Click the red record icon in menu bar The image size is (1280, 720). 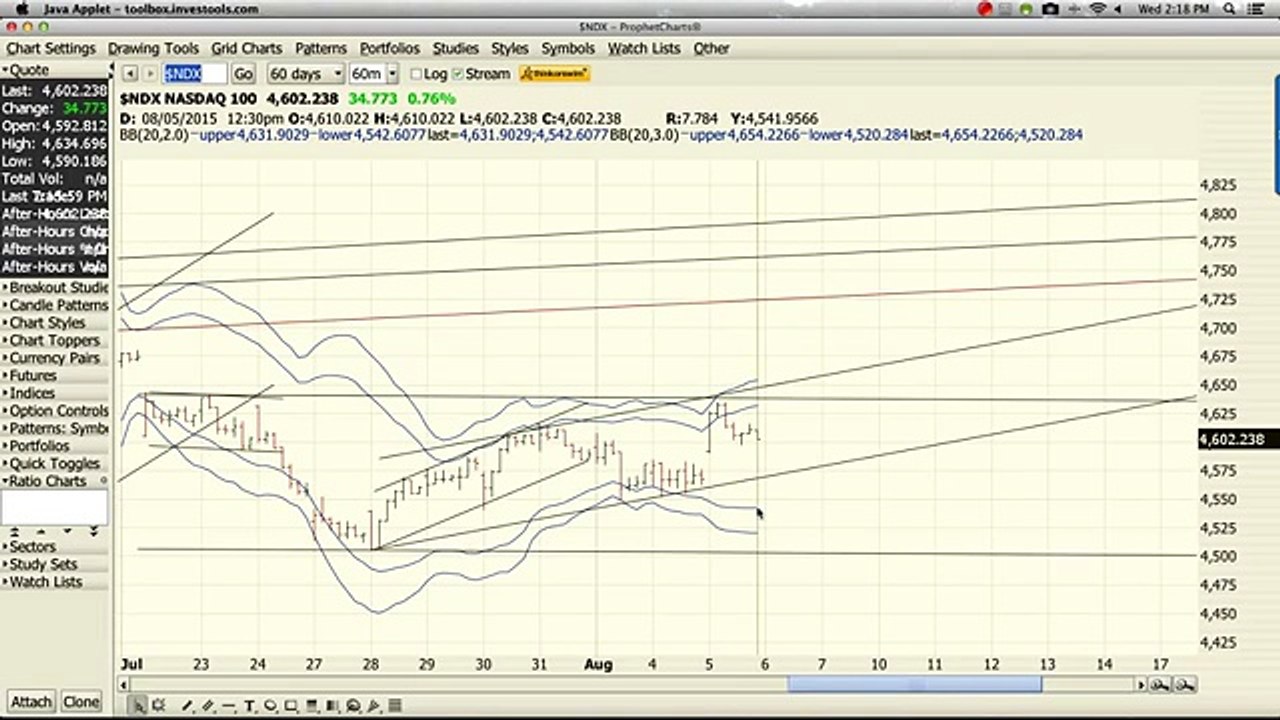985,9
